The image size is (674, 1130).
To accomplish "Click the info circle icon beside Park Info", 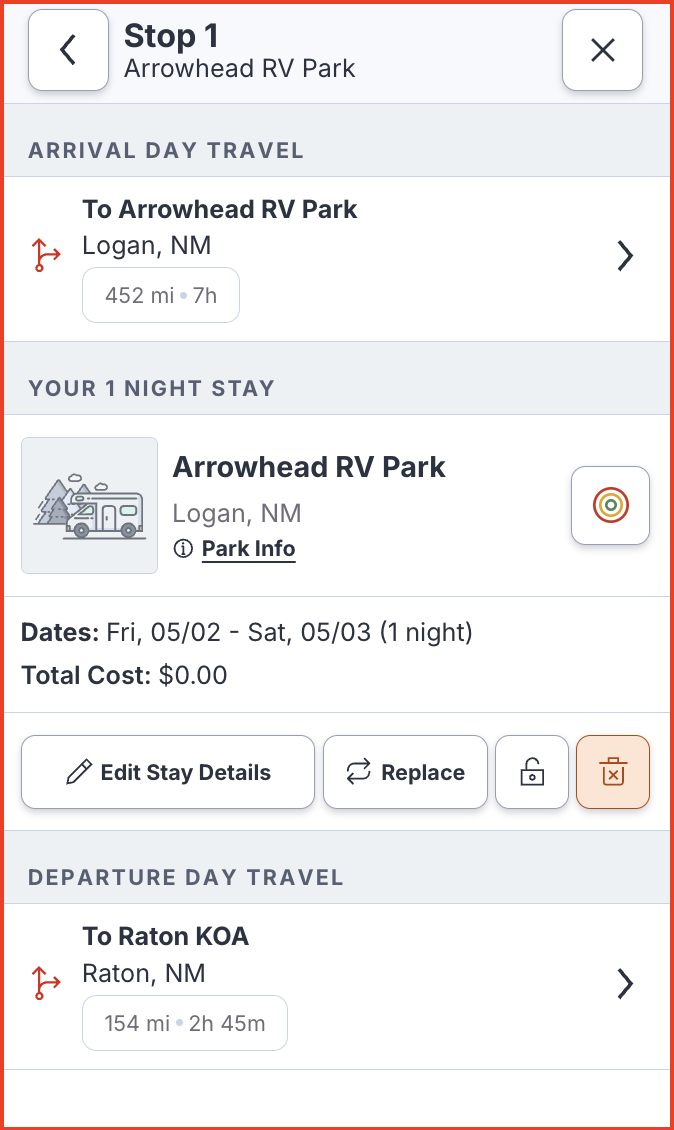I will [183, 549].
